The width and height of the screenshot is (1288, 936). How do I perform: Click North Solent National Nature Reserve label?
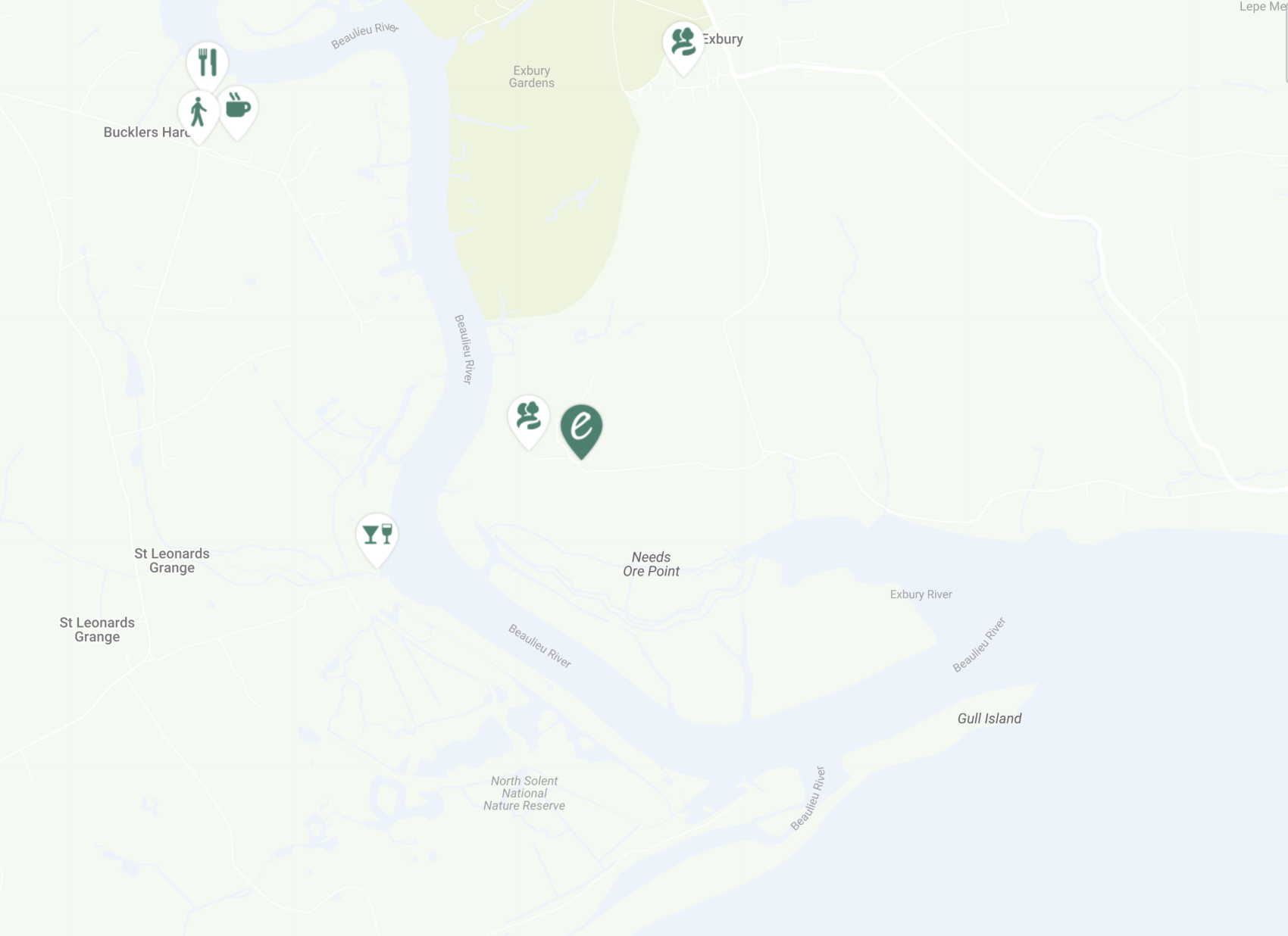click(x=524, y=793)
